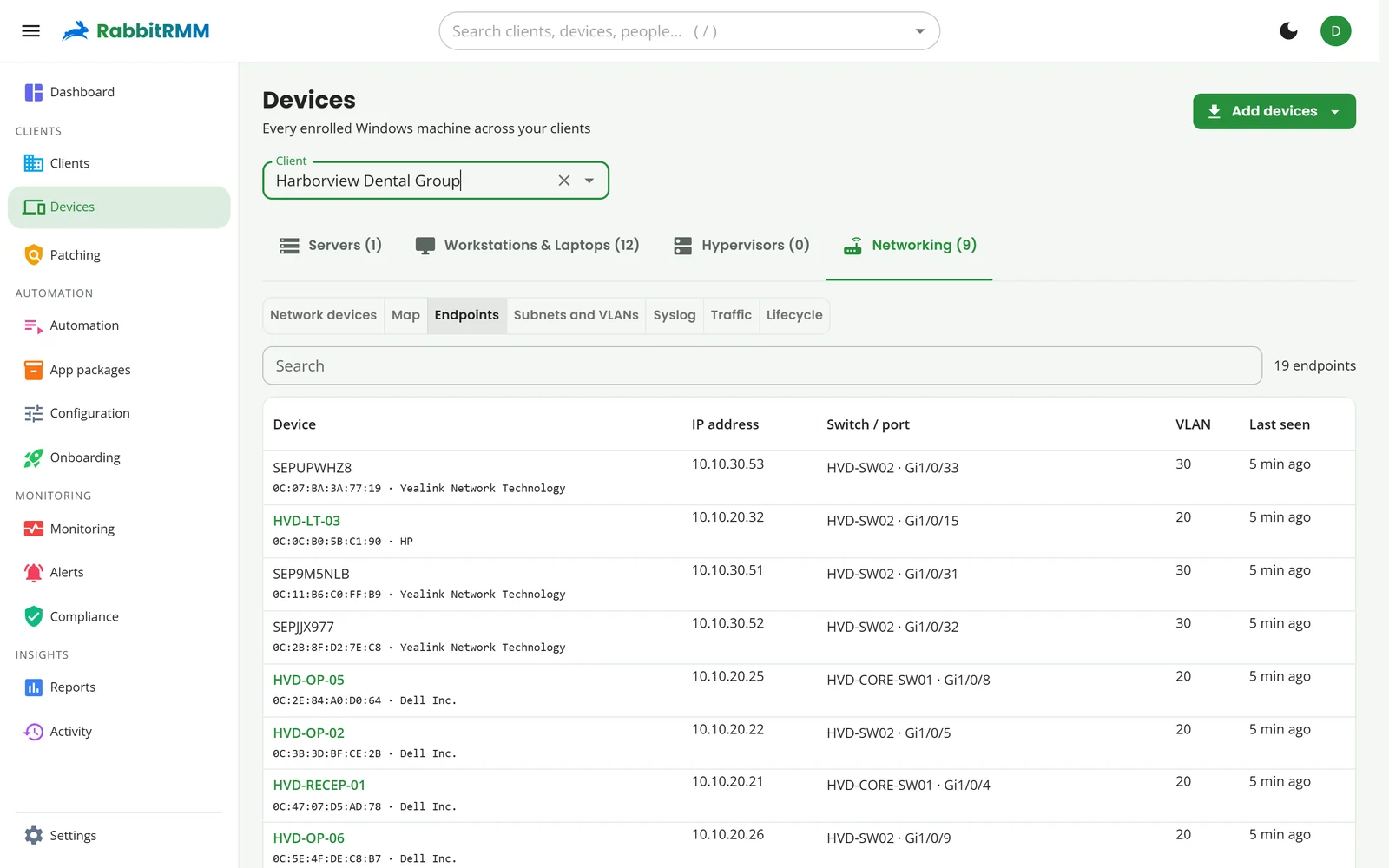
Task: Open Monitoring in the sidebar
Action: click(x=119, y=529)
